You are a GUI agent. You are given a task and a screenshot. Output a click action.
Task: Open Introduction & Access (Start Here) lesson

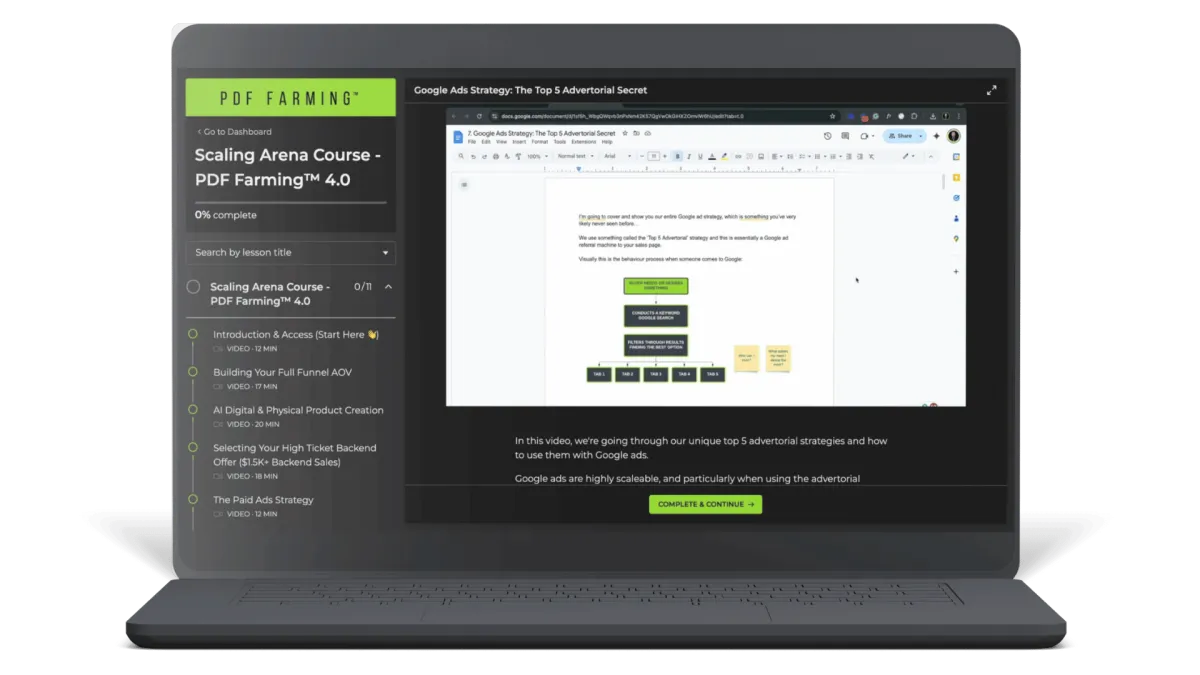coord(296,334)
